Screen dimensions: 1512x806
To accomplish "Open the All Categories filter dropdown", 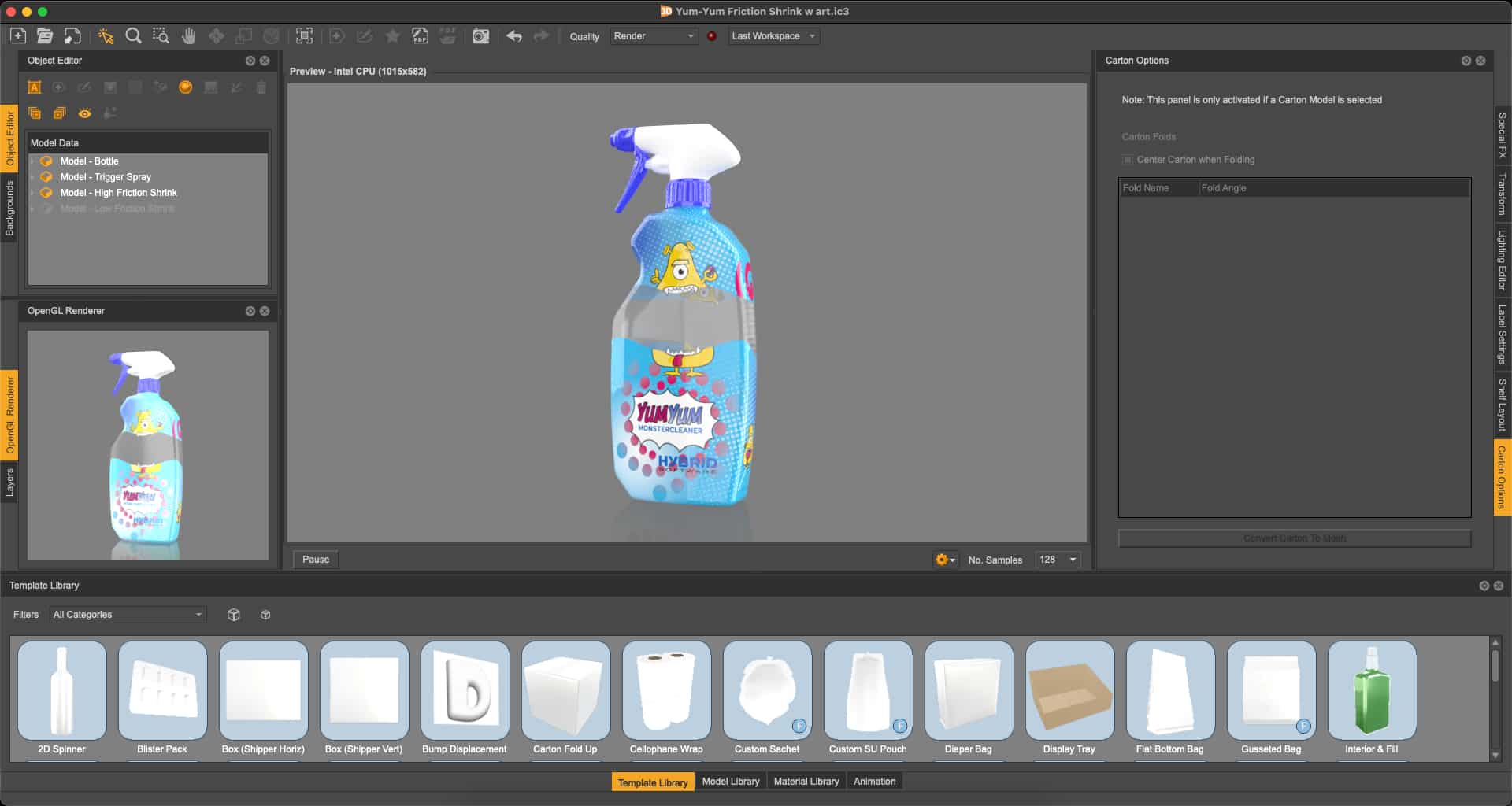I will [128, 615].
